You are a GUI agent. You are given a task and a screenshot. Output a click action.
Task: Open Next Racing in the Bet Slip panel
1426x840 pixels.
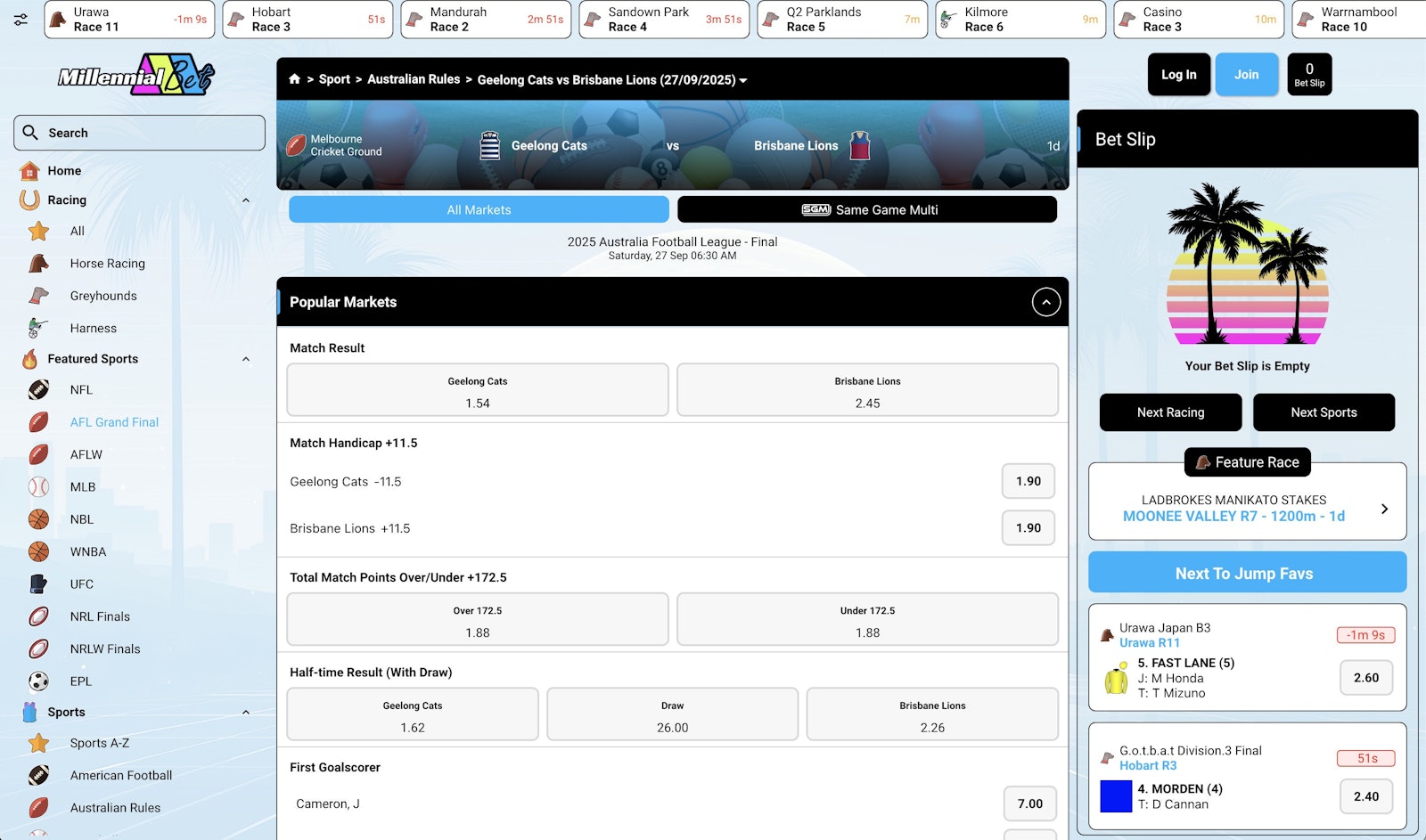click(x=1170, y=412)
